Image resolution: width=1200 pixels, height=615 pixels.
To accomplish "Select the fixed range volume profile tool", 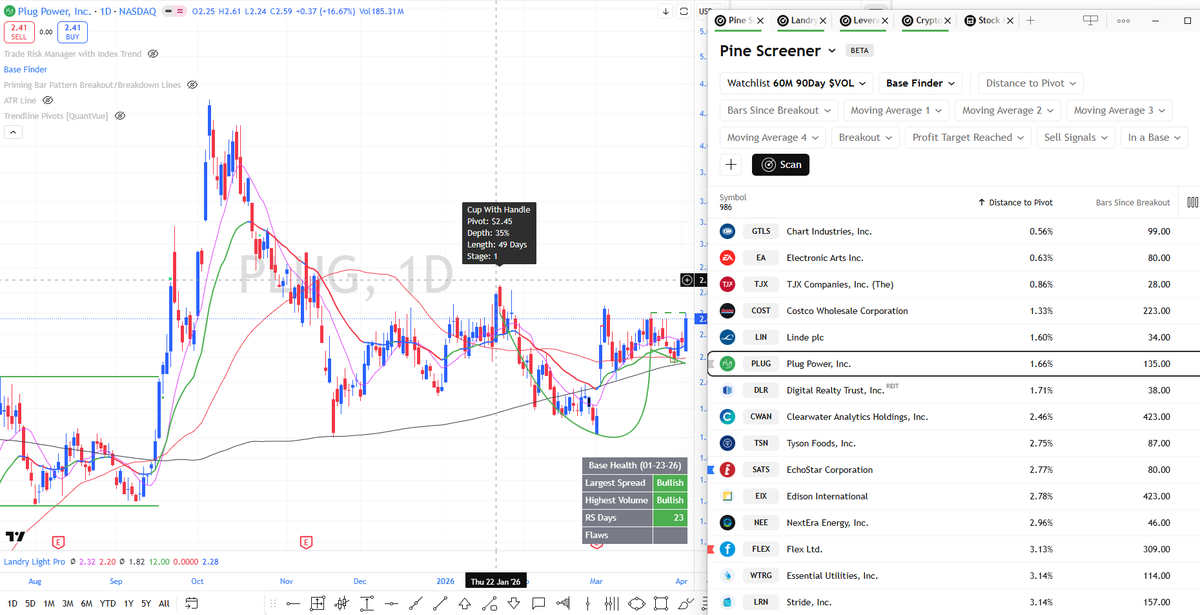I will click(x=563, y=603).
